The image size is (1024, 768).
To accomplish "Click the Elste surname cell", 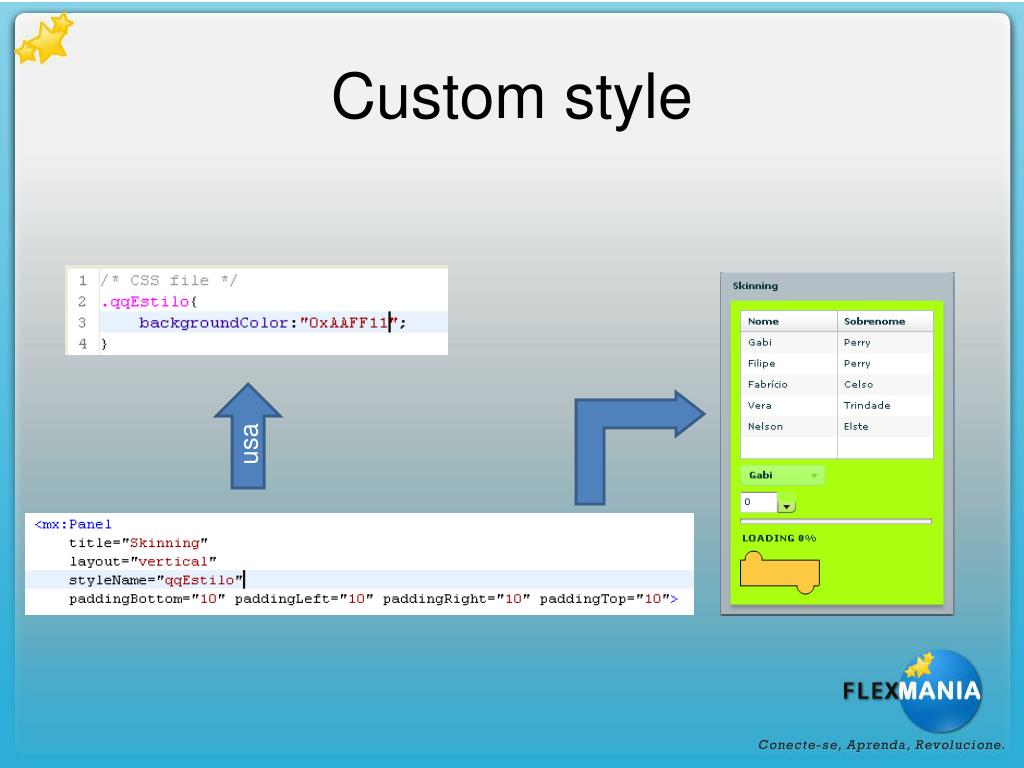I will (x=885, y=426).
